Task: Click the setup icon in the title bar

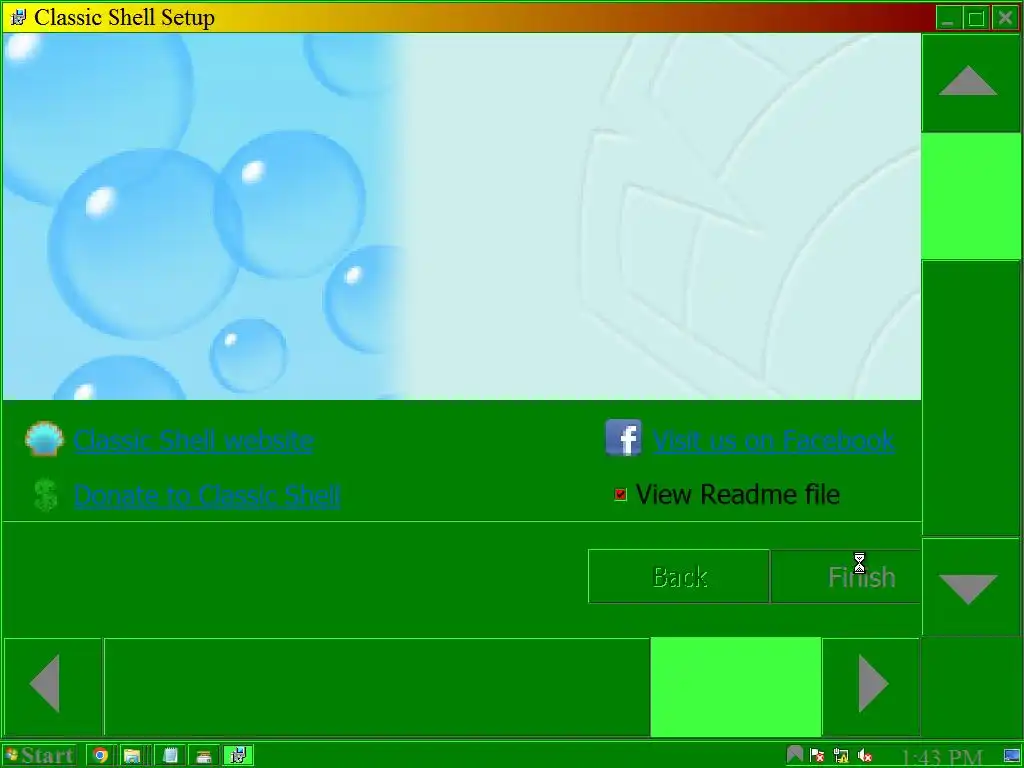Action: pyautogui.click(x=19, y=17)
